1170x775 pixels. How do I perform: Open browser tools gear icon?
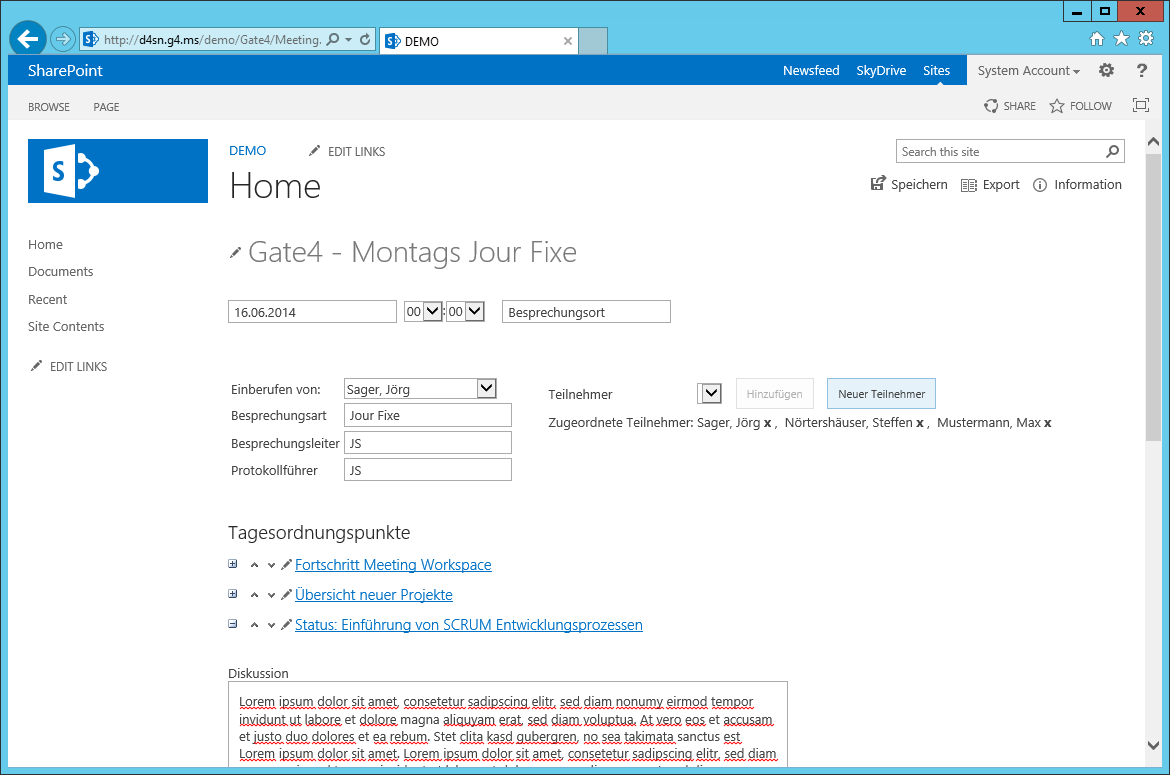[1146, 39]
